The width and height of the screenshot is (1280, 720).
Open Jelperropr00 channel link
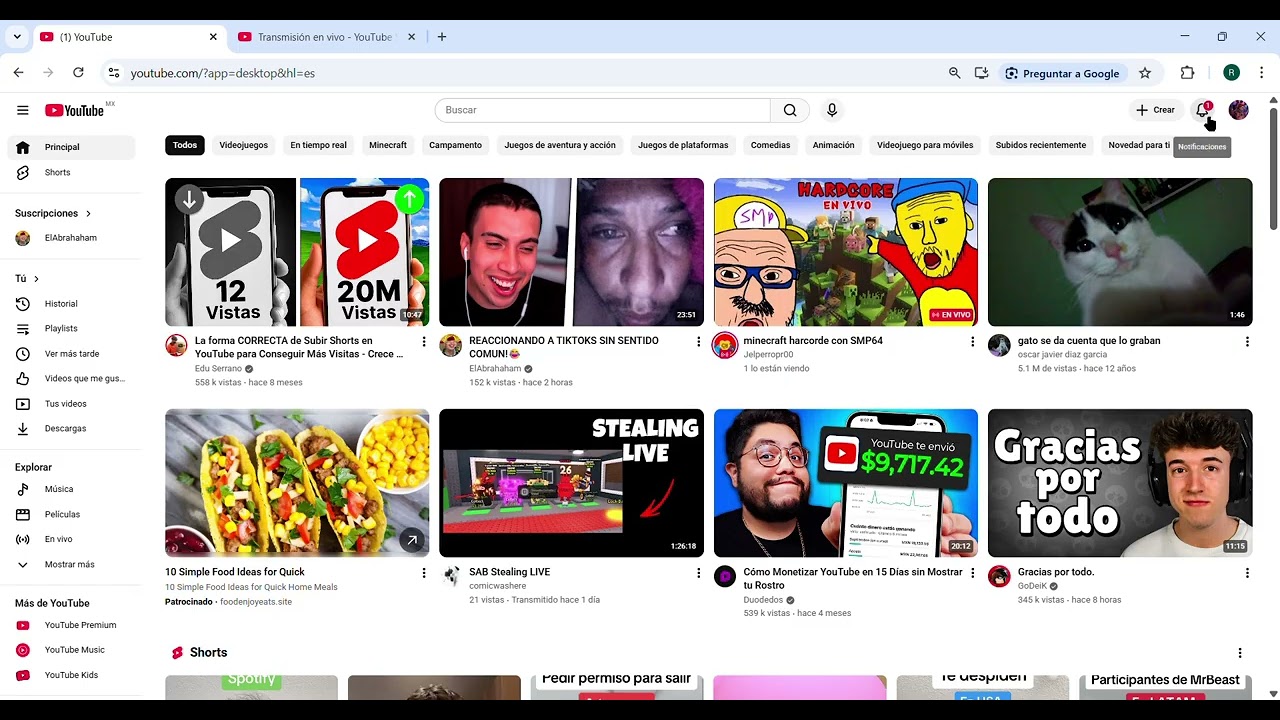[768, 354]
